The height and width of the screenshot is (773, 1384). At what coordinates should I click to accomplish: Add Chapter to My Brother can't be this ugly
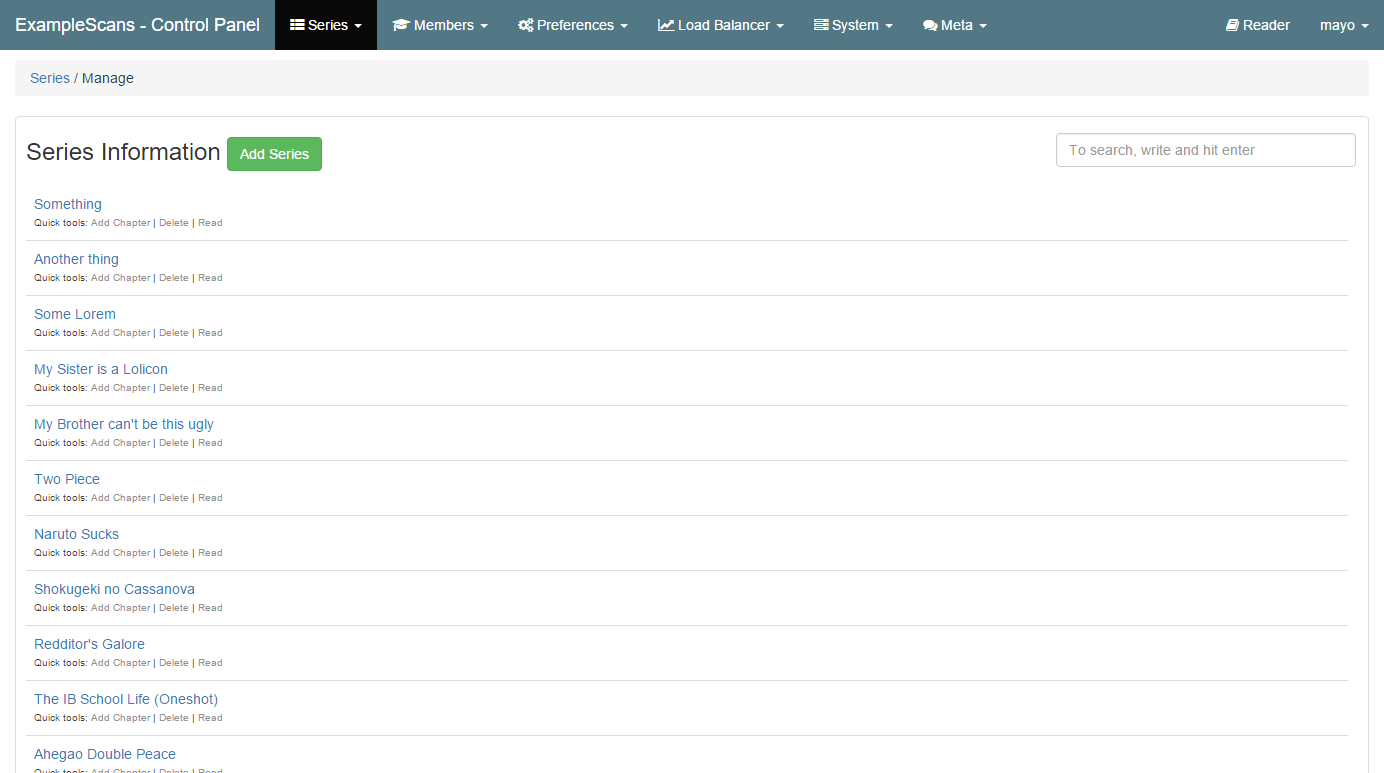click(x=120, y=443)
